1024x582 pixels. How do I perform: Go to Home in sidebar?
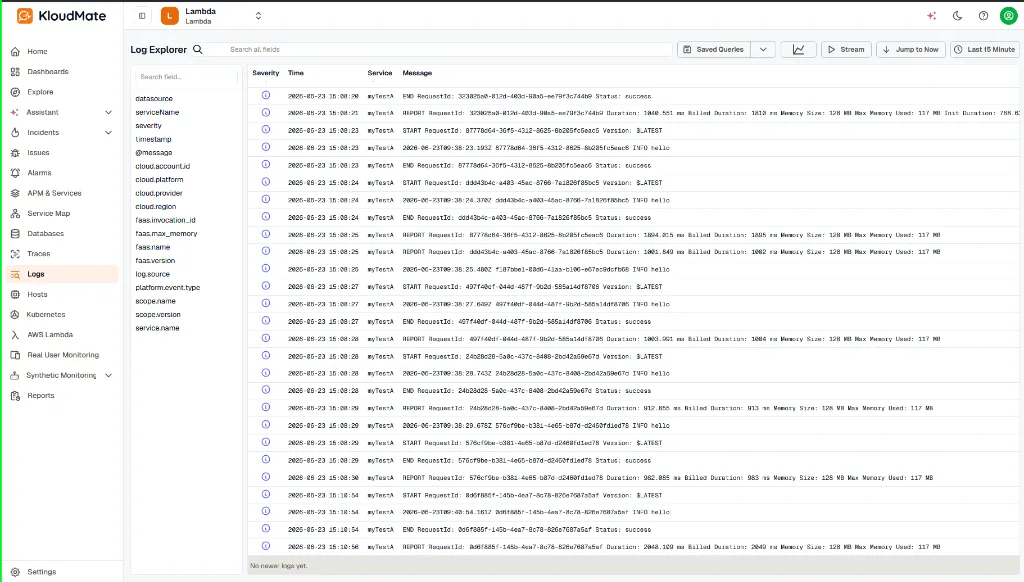(37, 52)
